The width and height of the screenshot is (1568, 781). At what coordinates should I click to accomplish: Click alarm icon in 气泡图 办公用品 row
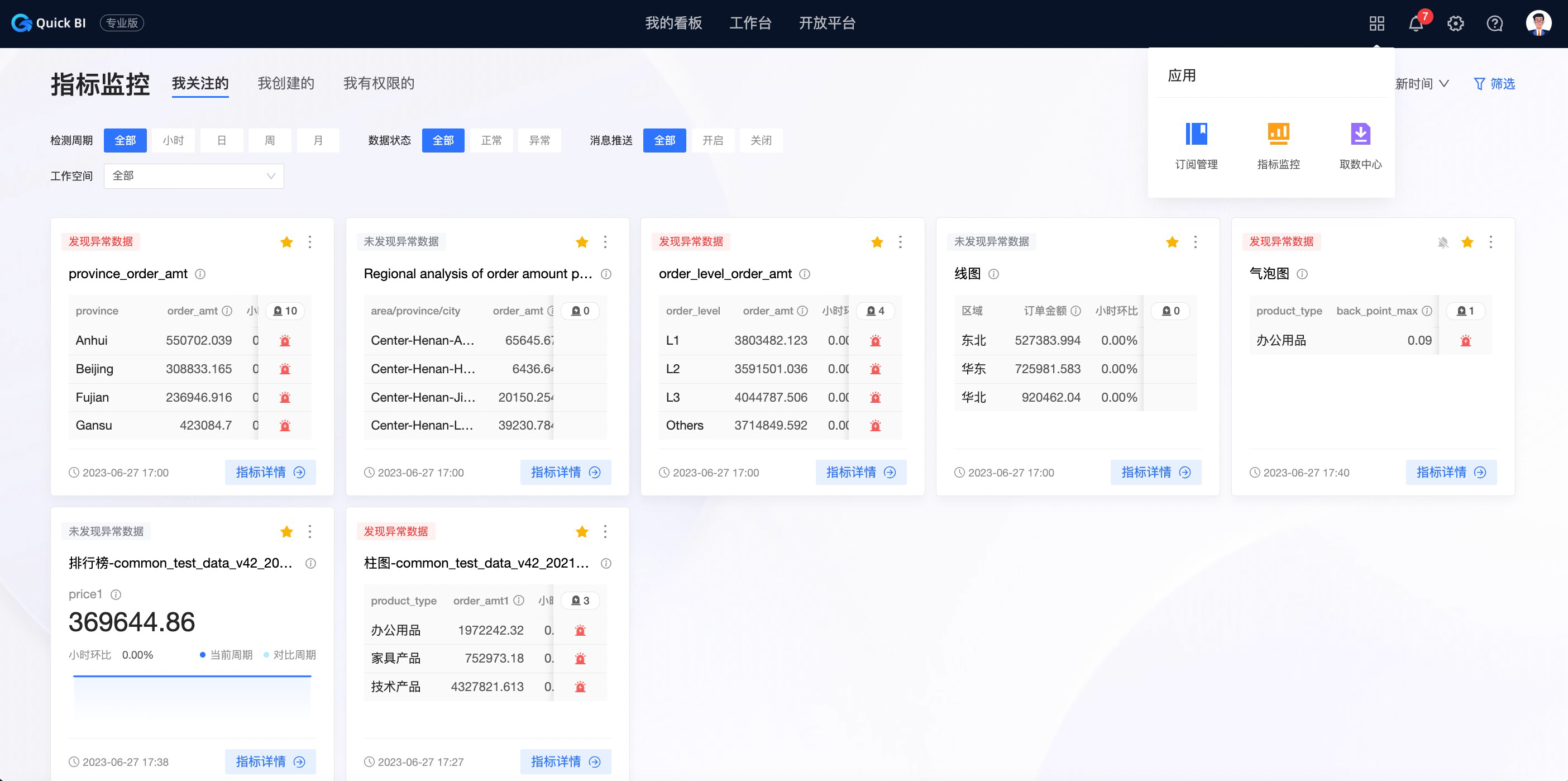(1466, 341)
